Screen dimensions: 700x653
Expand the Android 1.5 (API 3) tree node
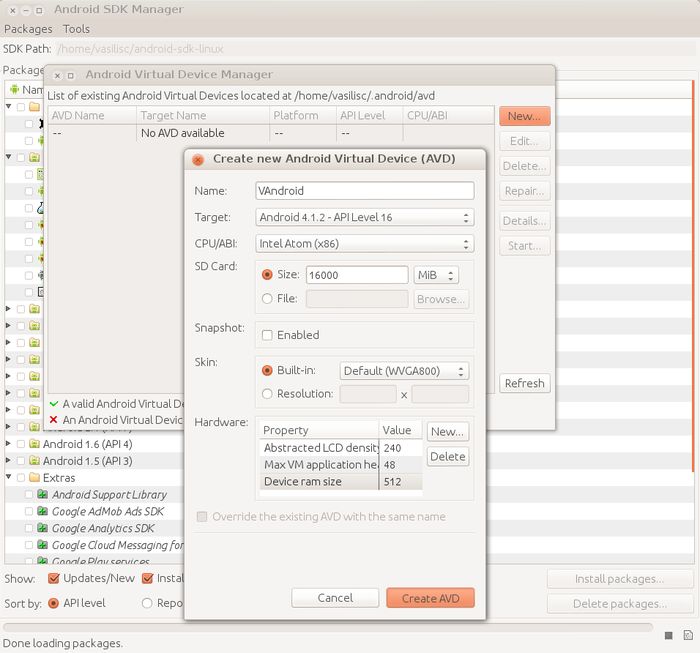(x=8, y=460)
